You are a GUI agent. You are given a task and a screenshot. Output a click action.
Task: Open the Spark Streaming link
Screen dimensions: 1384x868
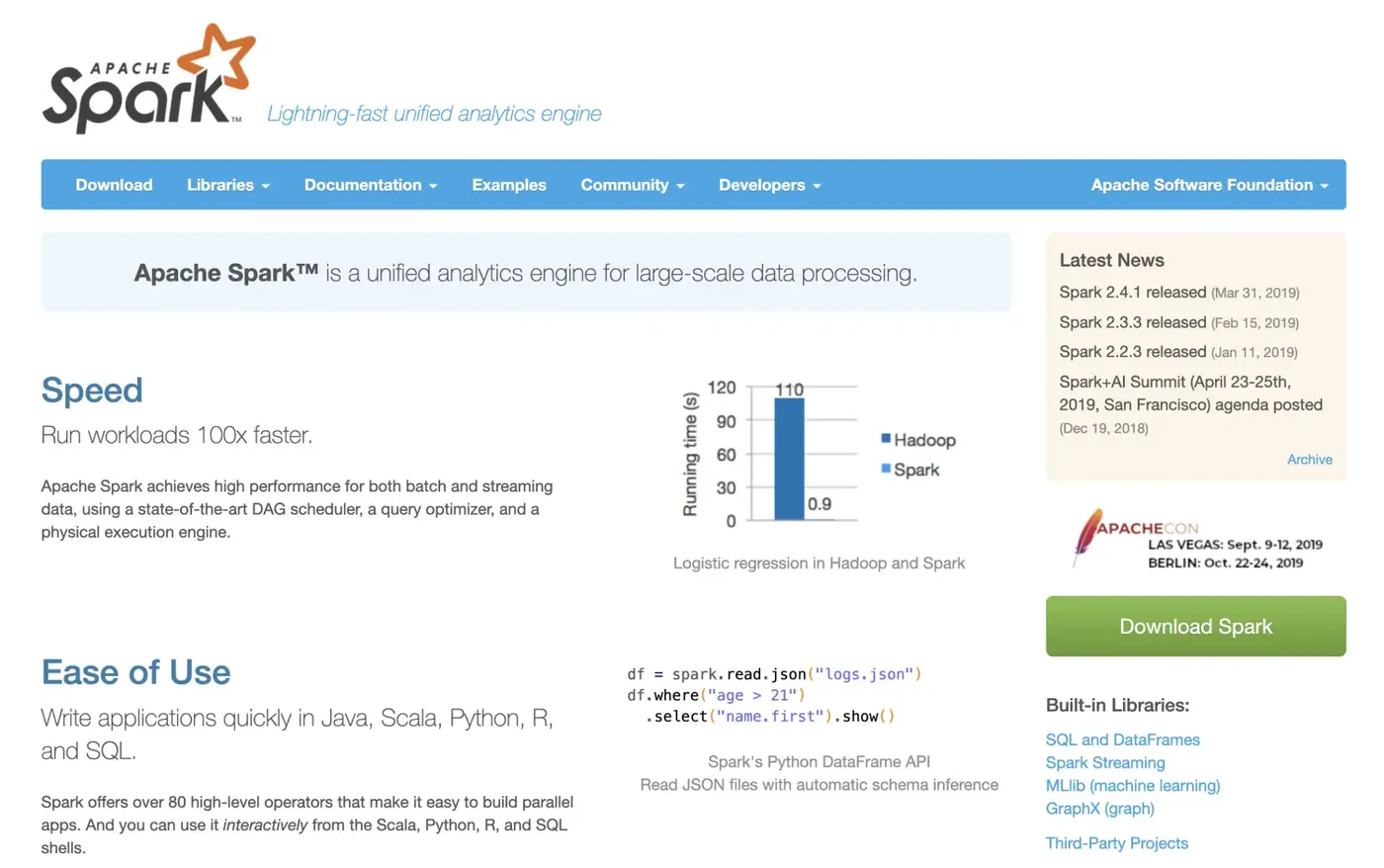click(x=1105, y=762)
